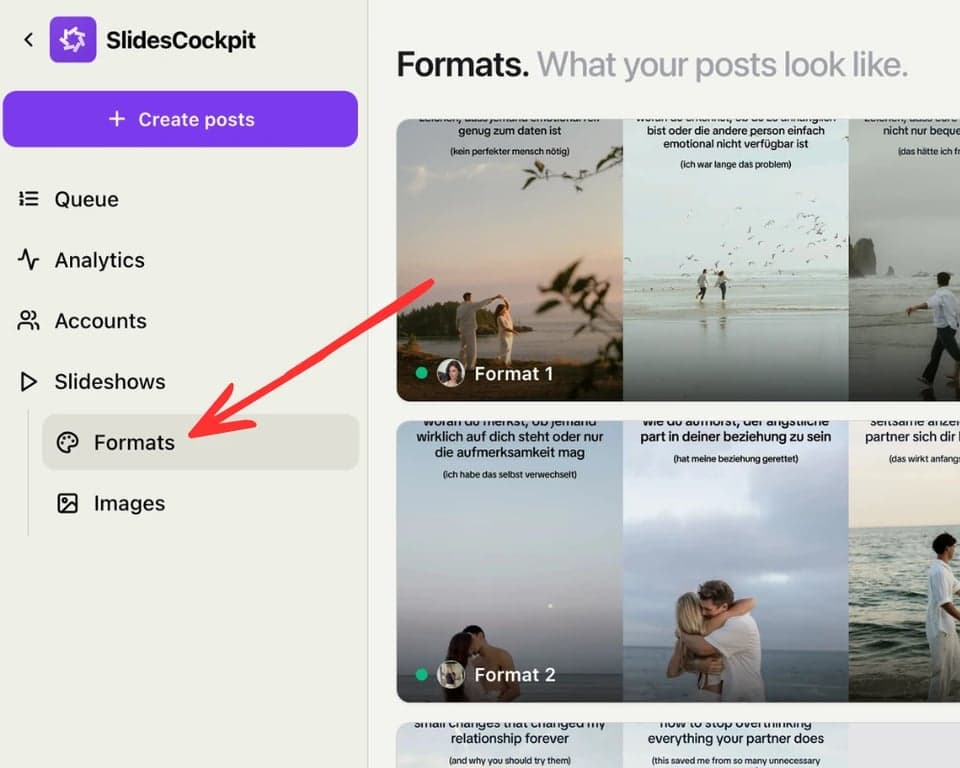The width and height of the screenshot is (960, 768).
Task: Click the plus icon in Create posts
Action: (117, 119)
